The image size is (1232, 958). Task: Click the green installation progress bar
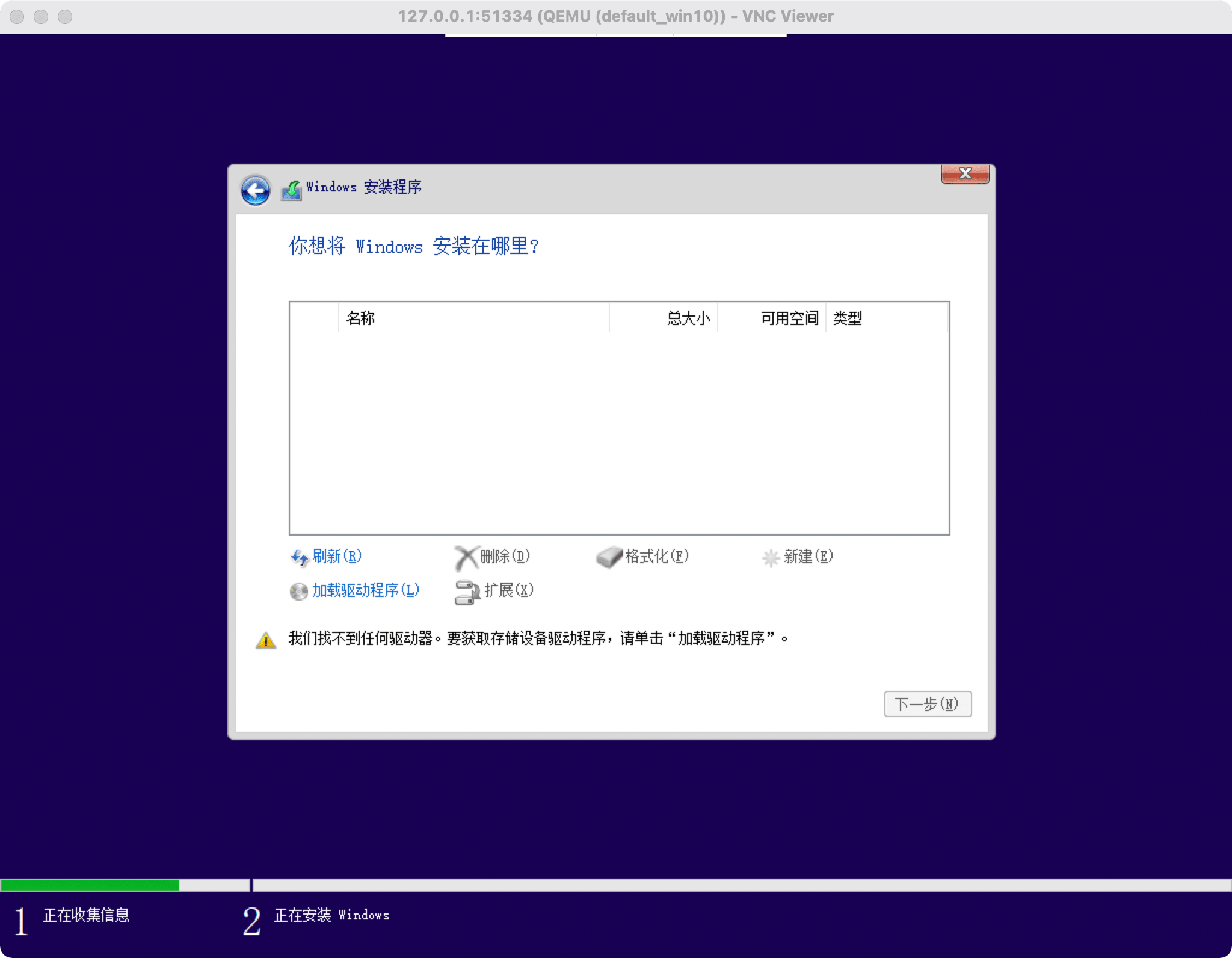(x=90, y=885)
